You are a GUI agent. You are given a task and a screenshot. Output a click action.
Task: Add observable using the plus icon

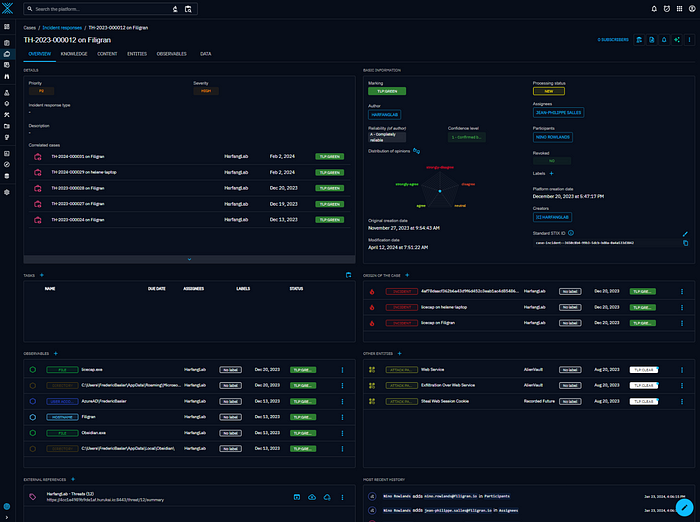point(55,353)
